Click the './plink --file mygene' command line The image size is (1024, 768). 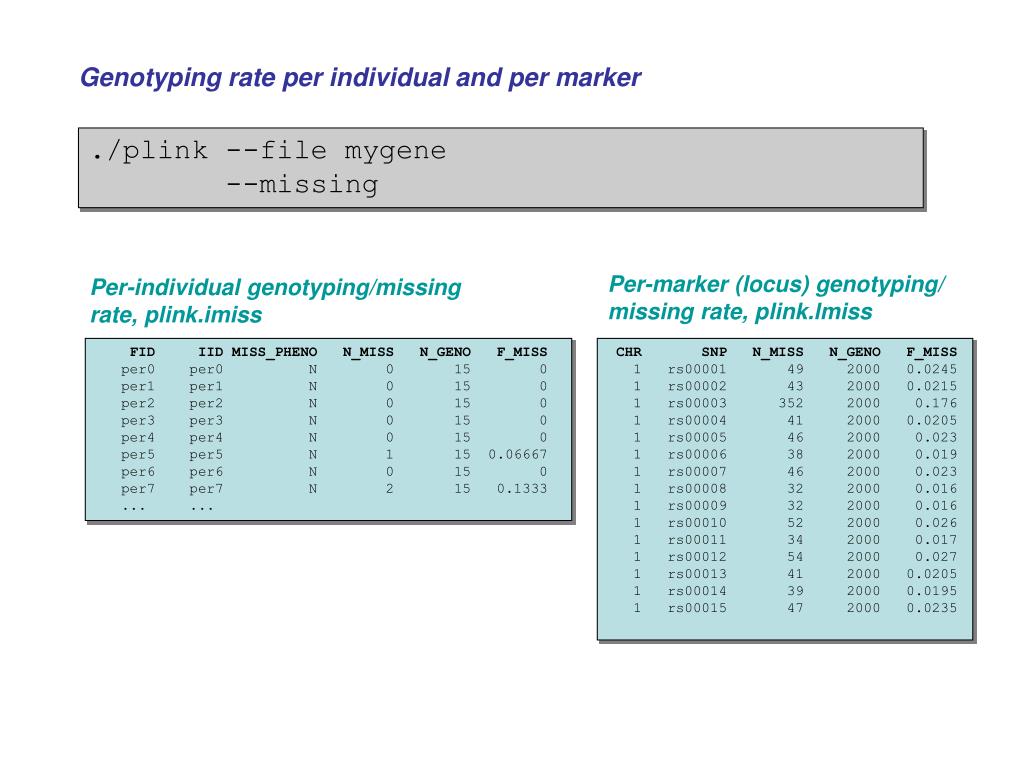[x=269, y=151]
